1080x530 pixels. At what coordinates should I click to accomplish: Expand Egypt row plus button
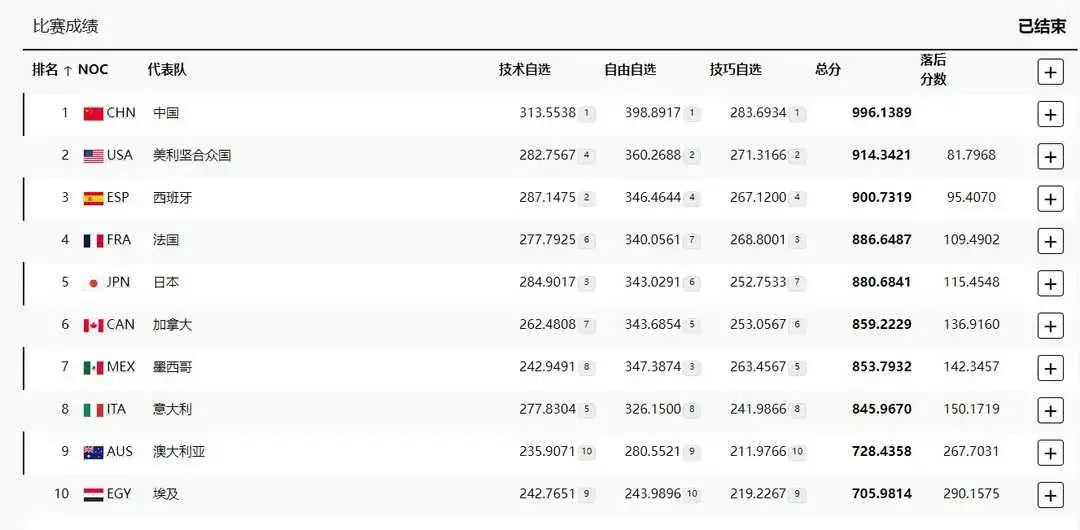1050,496
